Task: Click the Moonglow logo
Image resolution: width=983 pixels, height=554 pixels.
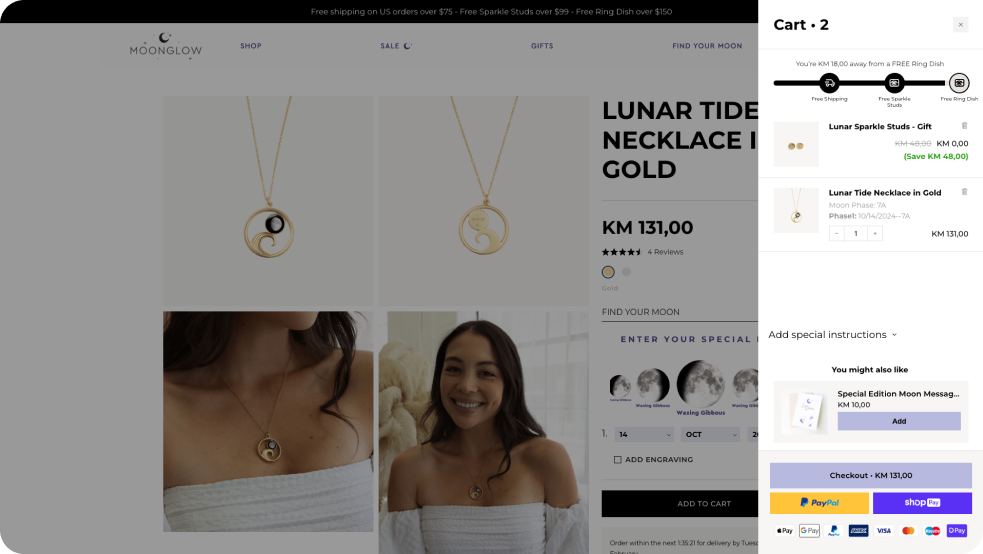Action: coord(166,45)
